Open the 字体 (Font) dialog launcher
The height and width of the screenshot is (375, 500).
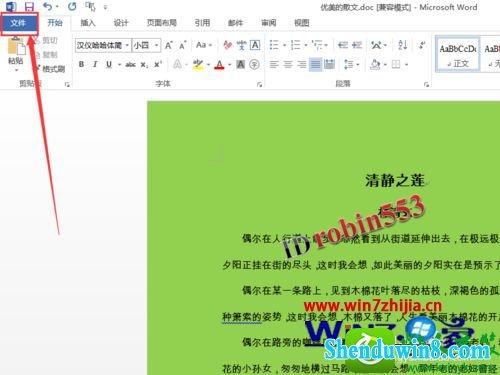click(259, 85)
